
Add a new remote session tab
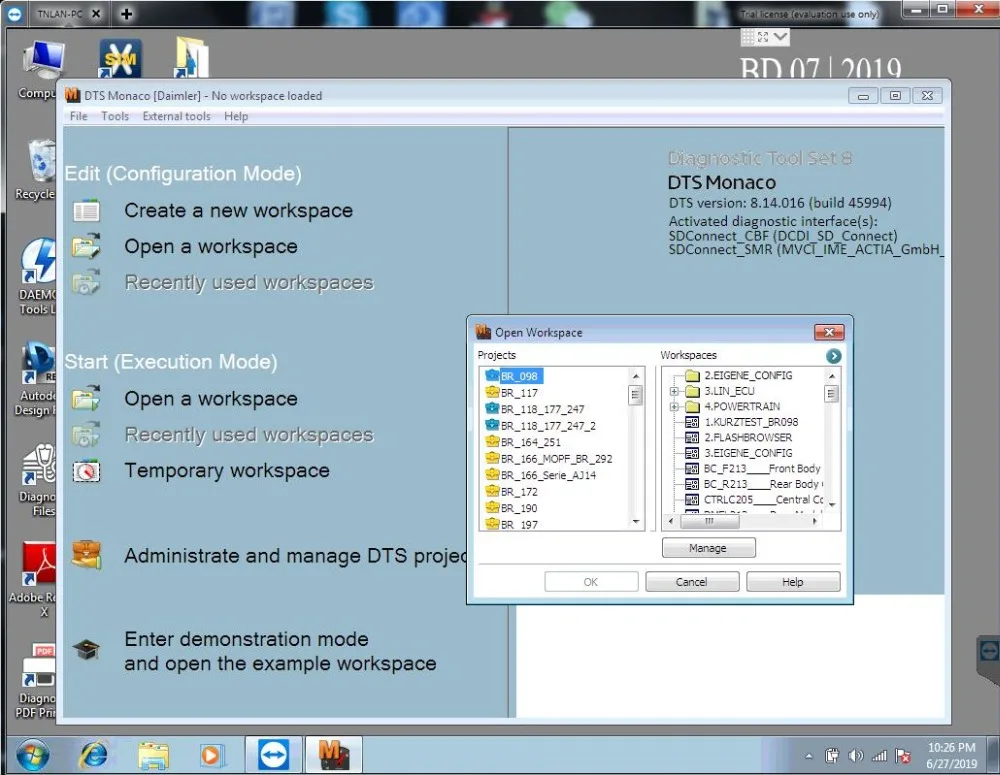click(126, 13)
